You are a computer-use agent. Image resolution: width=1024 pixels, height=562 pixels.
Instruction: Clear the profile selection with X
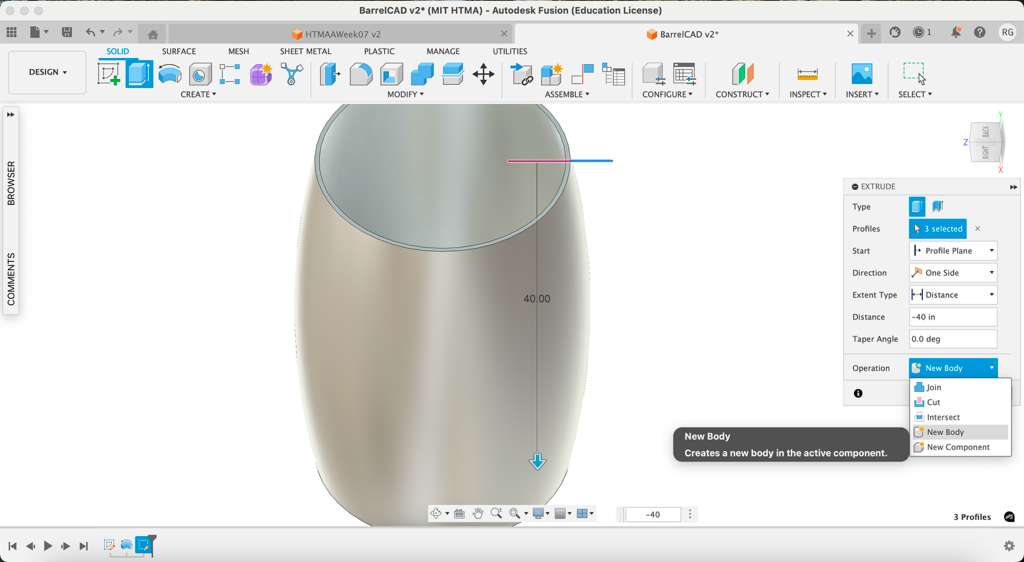click(978, 229)
